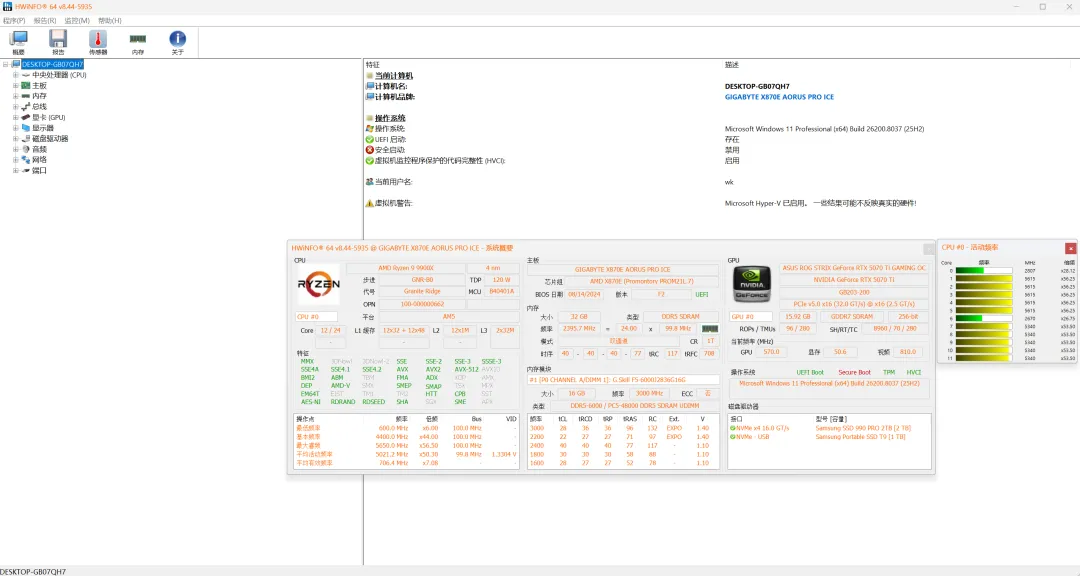
Task: Click the 显卡 (GPU) card icon in tree
Action: (25, 117)
